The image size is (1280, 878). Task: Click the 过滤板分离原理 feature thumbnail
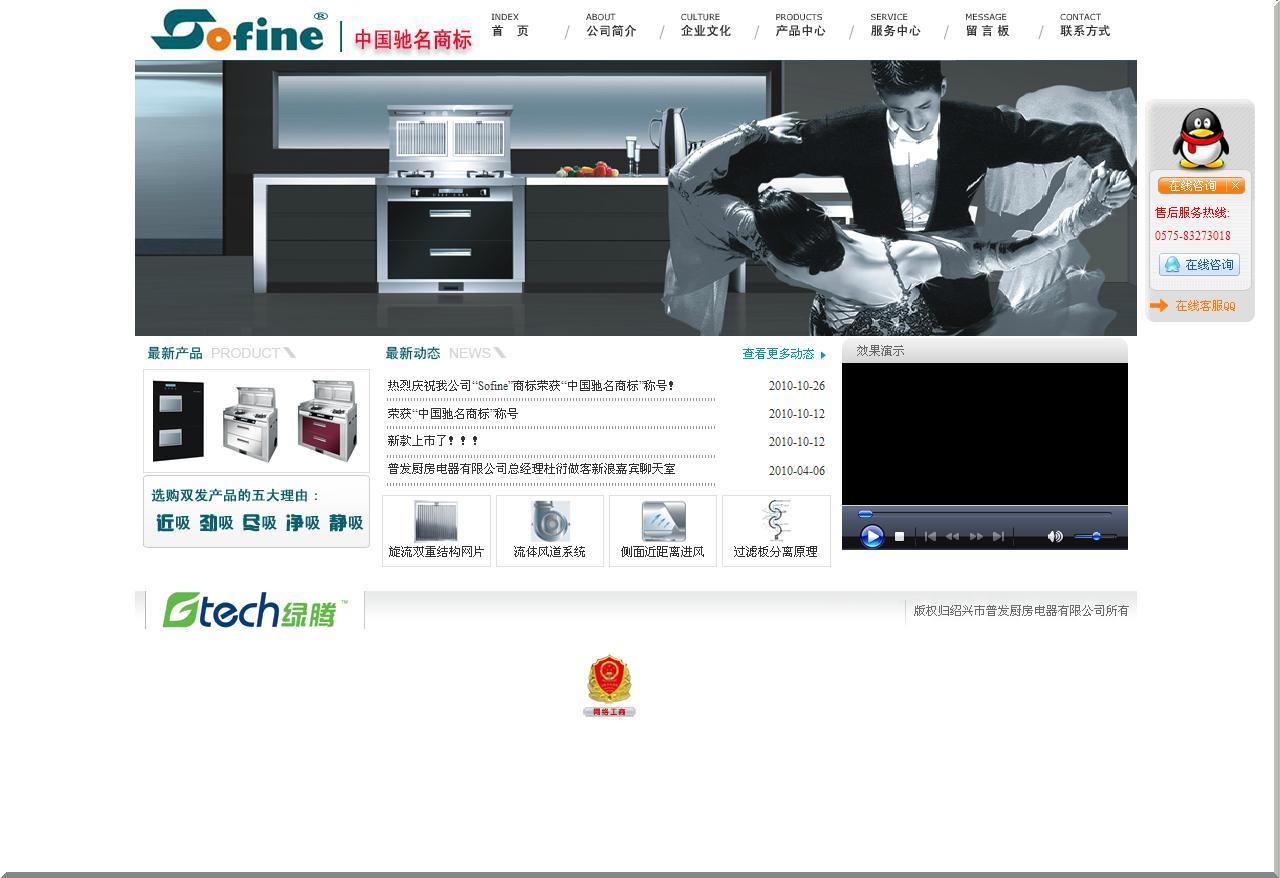(x=776, y=531)
